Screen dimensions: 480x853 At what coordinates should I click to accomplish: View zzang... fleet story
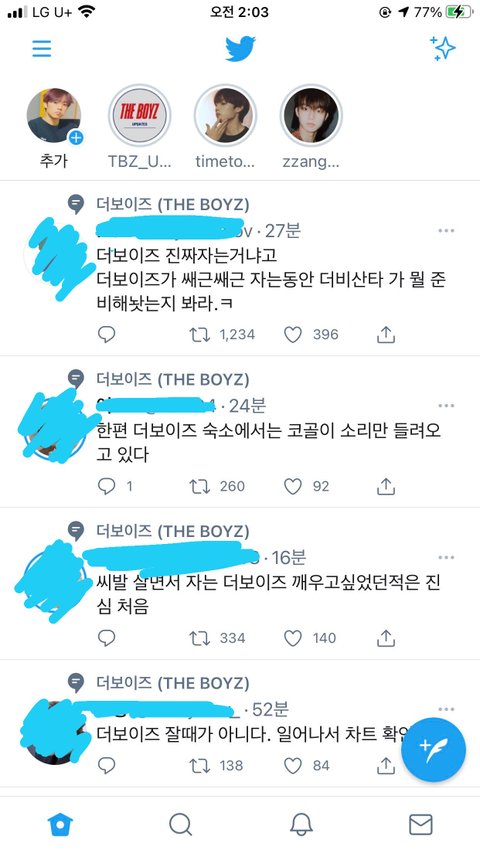pos(311,115)
